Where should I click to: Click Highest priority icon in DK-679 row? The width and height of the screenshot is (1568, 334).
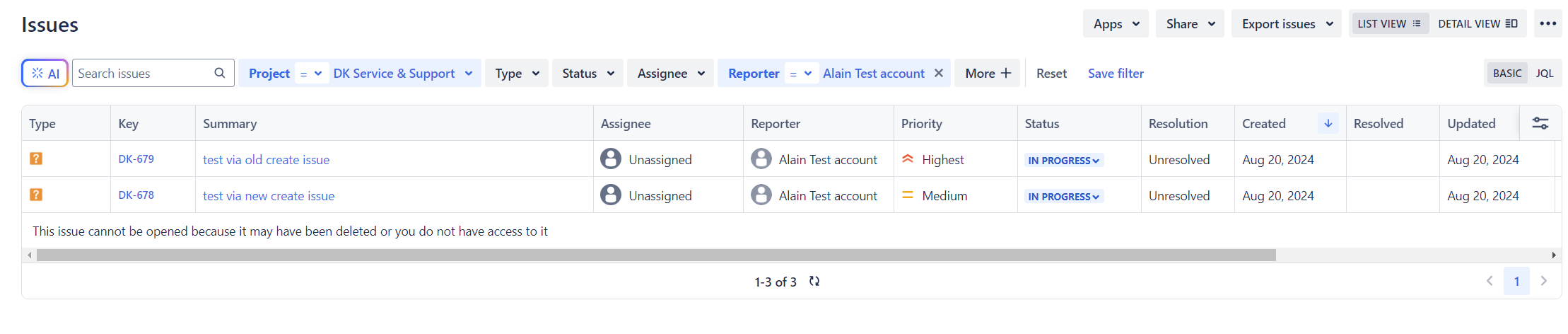908,159
